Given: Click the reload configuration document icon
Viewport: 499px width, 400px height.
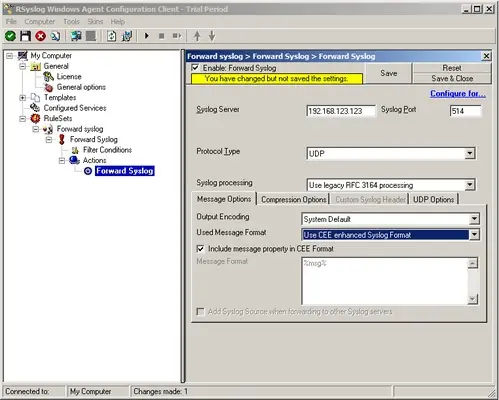Looking at the screenshot, I should click(112, 36).
